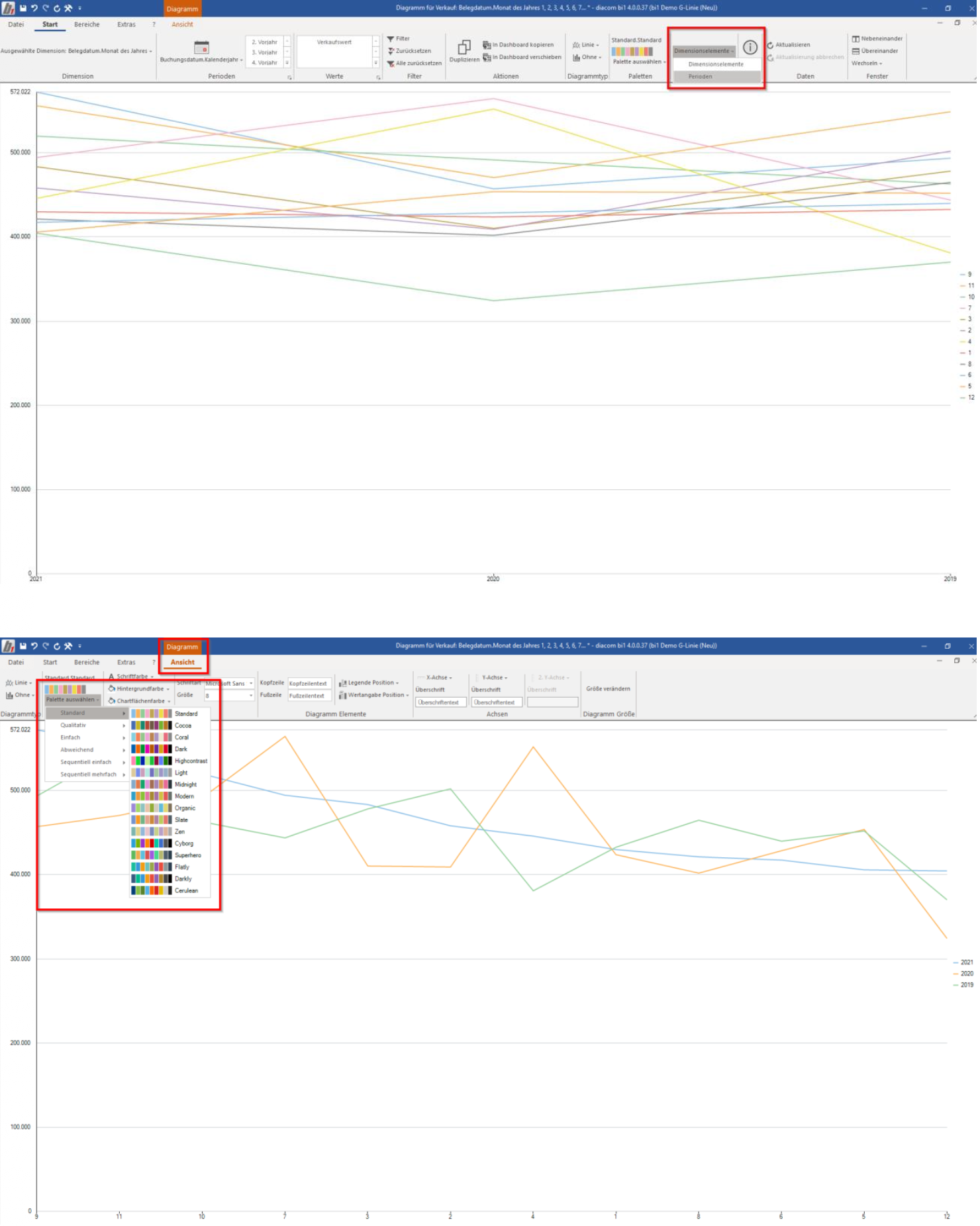Viewport: 980px width, 1226px height.
Task: Expand the Ausgewählte Dimension dropdown
Action: pos(77,51)
